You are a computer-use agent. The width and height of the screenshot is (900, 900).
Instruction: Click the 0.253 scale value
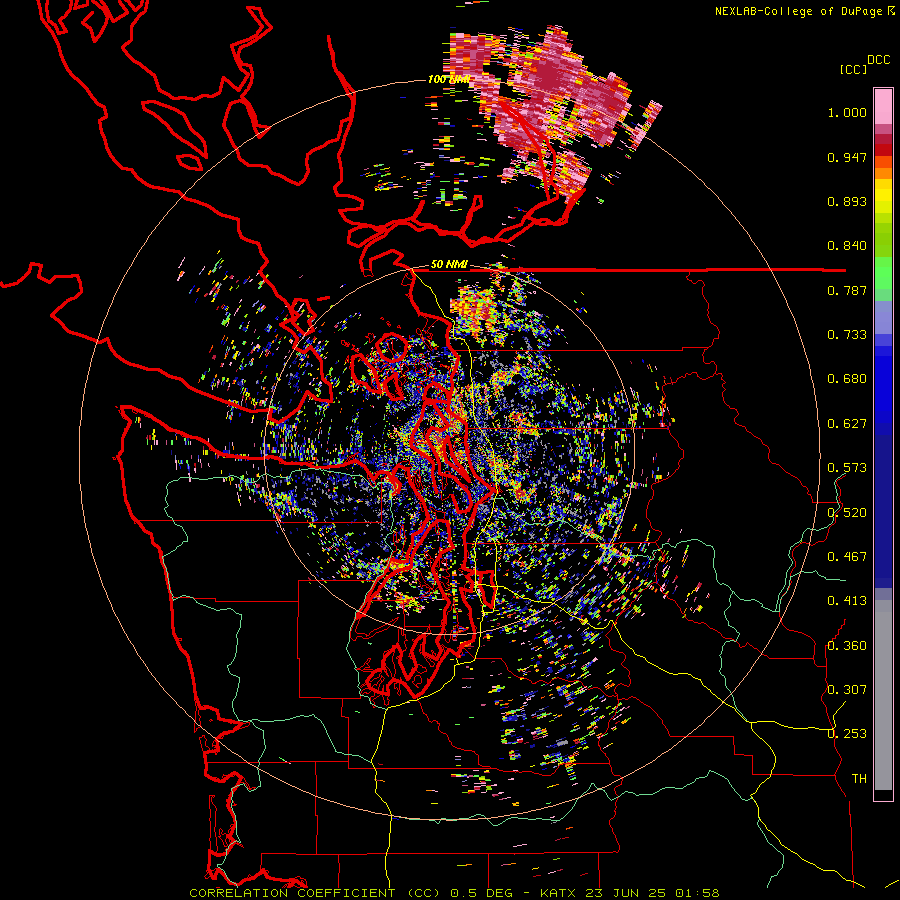[847, 734]
